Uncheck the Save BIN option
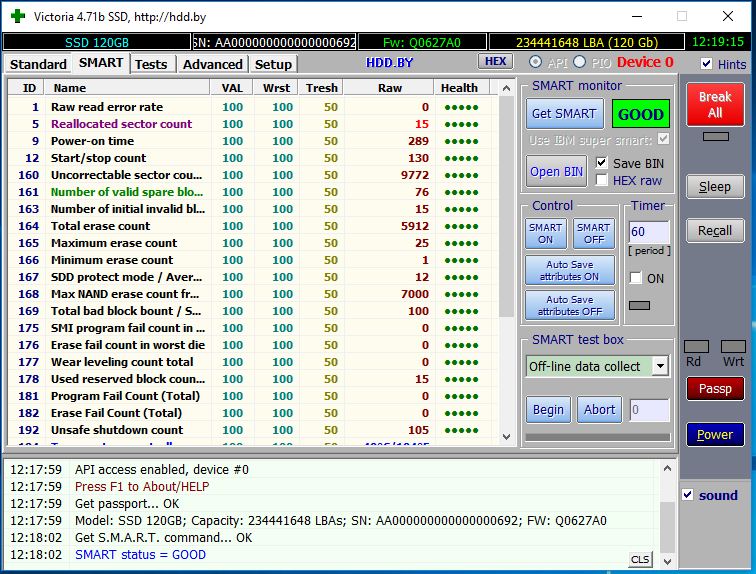This screenshot has height=574, width=756. pos(602,163)
